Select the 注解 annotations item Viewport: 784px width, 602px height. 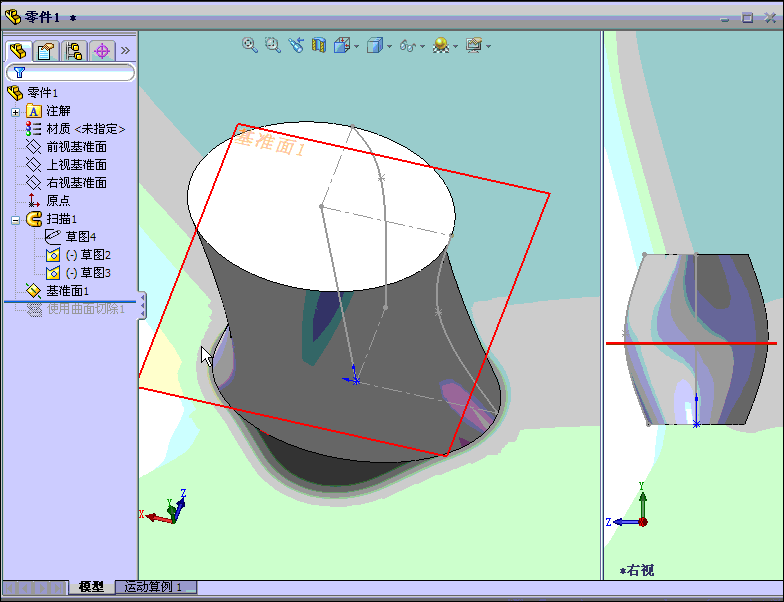click(x=58, y=111)
